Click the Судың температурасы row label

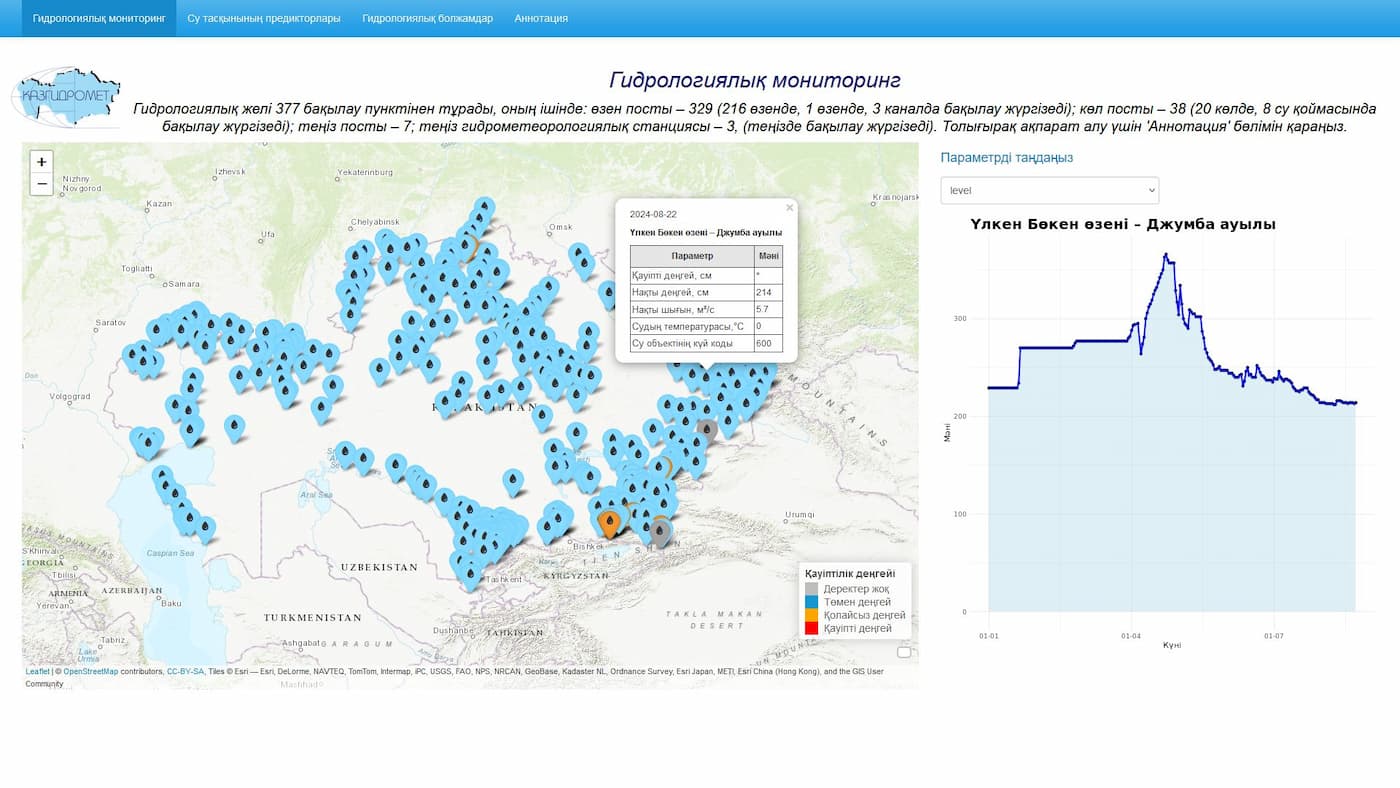(x=692, y=326)
